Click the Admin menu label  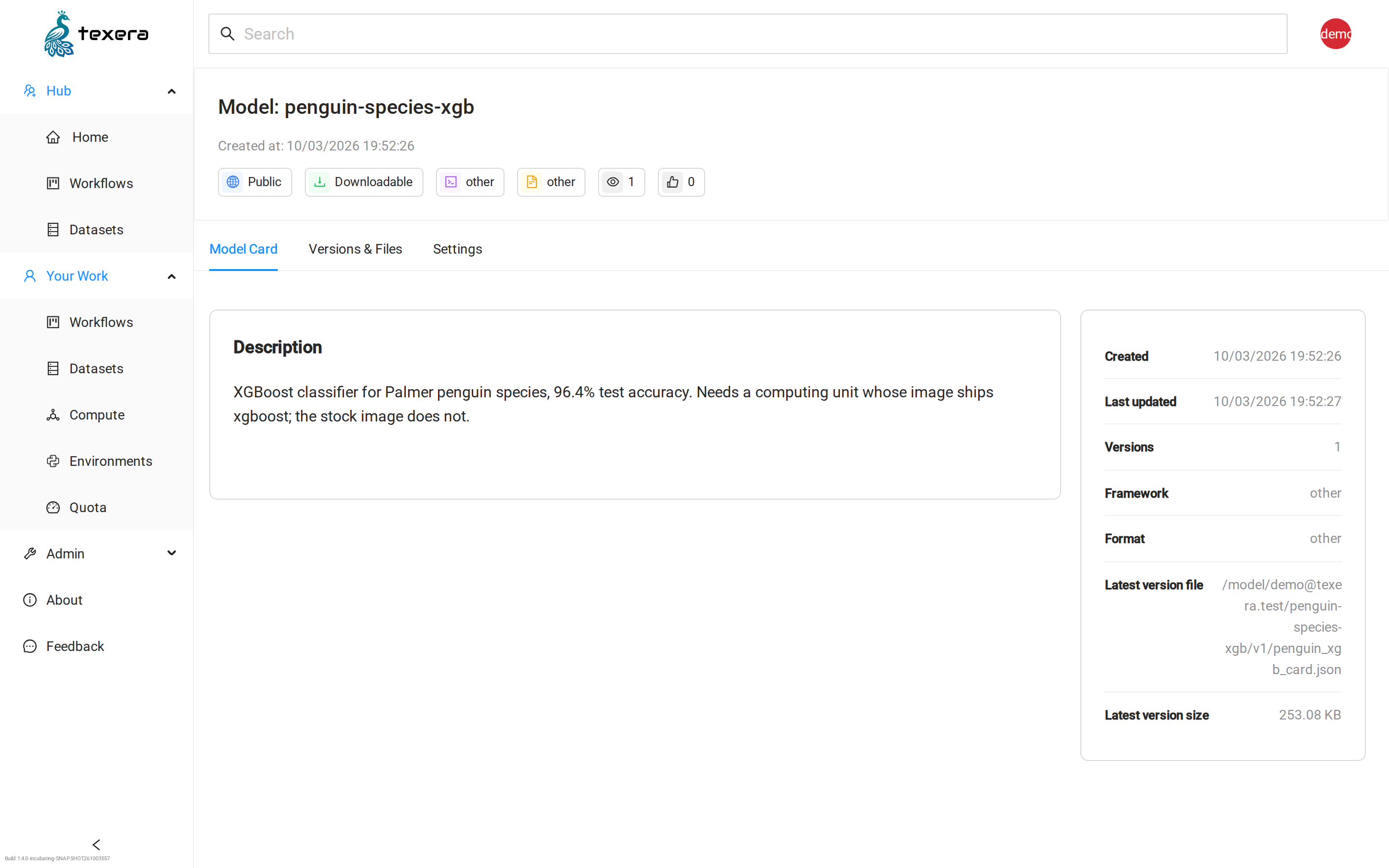(66, 554)
